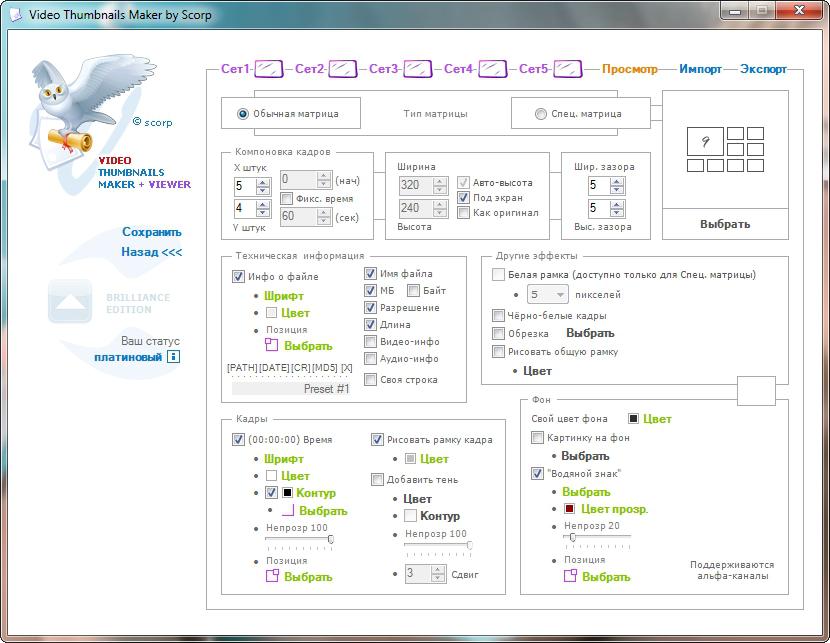
Task: Click the Сет1 preset slot icon
Action: (x=269, y=69)
